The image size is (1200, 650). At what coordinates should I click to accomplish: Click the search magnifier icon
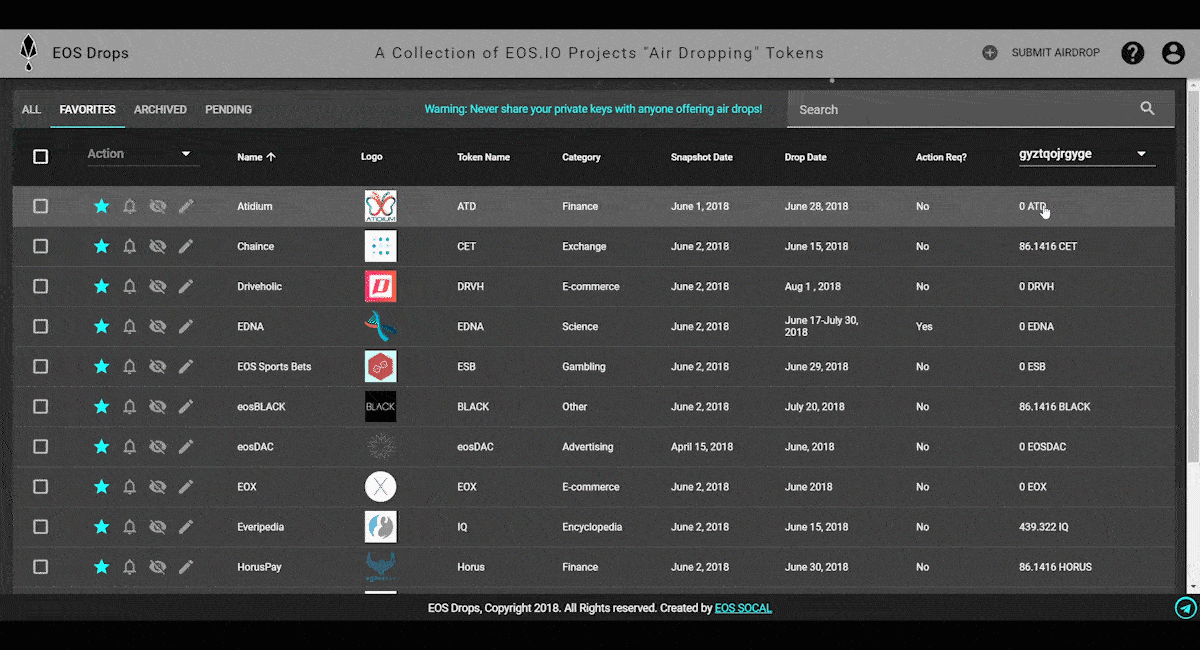1147,109
